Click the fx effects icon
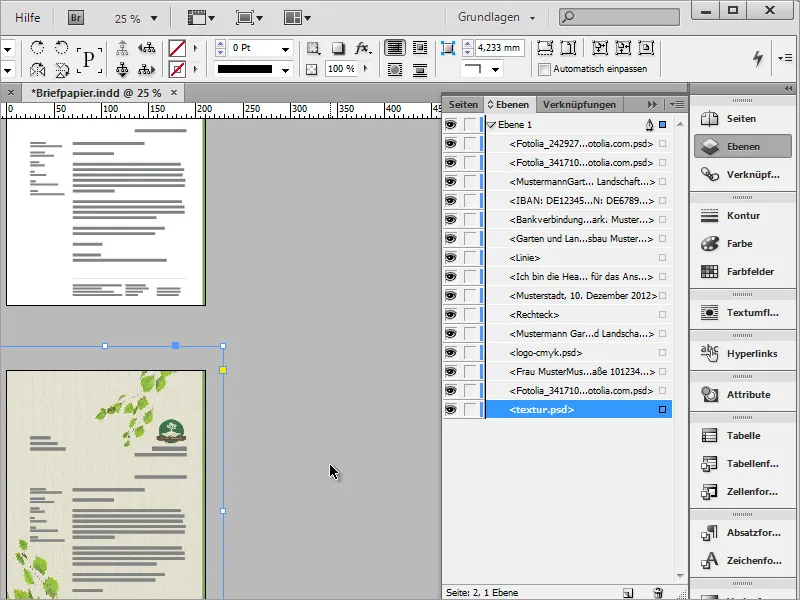800x600 pixels. click(362, 48)
